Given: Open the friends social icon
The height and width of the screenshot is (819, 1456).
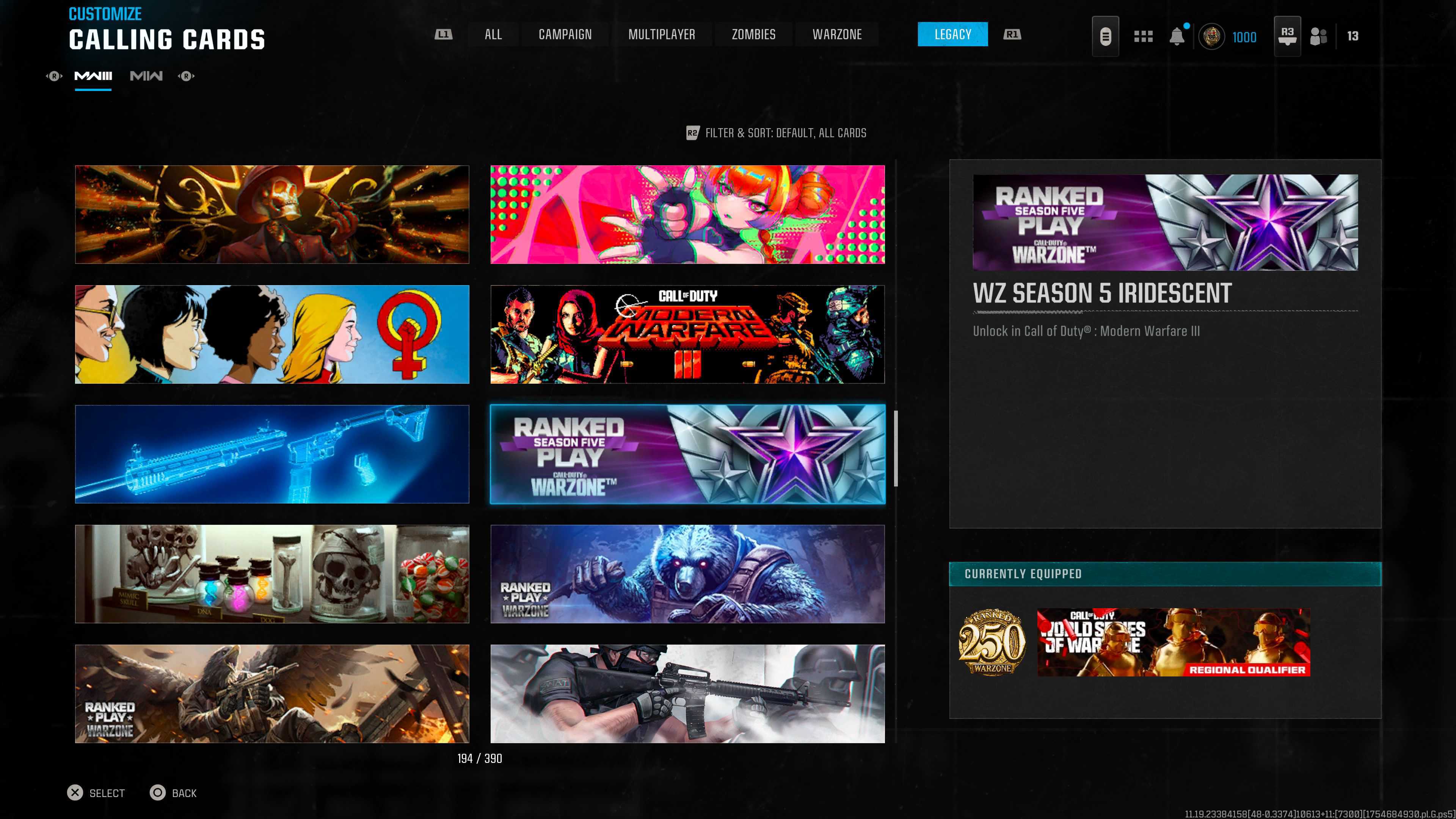Looking at the screenshot, I should (1318, 36).
